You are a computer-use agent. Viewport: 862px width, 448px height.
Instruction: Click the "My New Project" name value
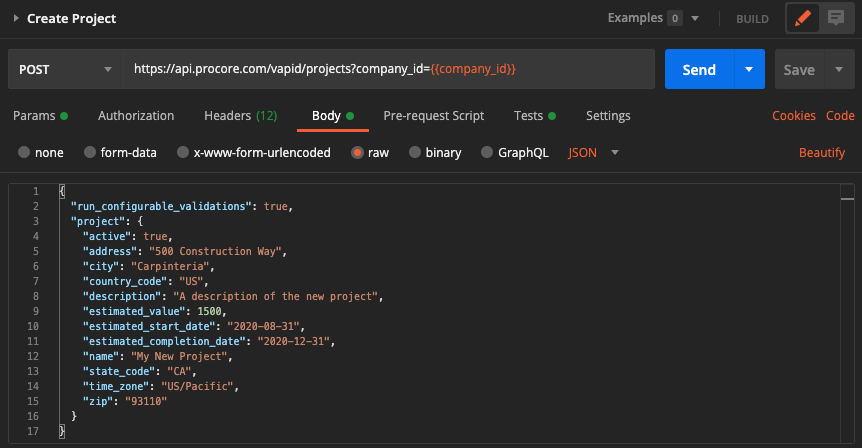click(179, 356)
